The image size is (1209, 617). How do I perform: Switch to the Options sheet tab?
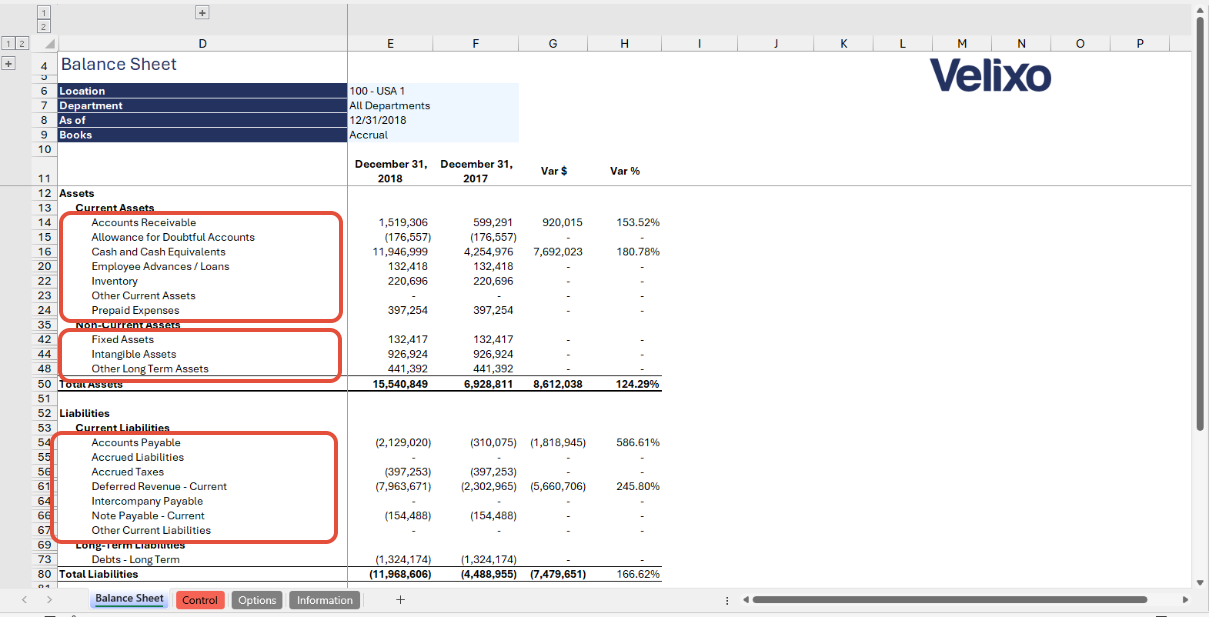pos(257,600)
